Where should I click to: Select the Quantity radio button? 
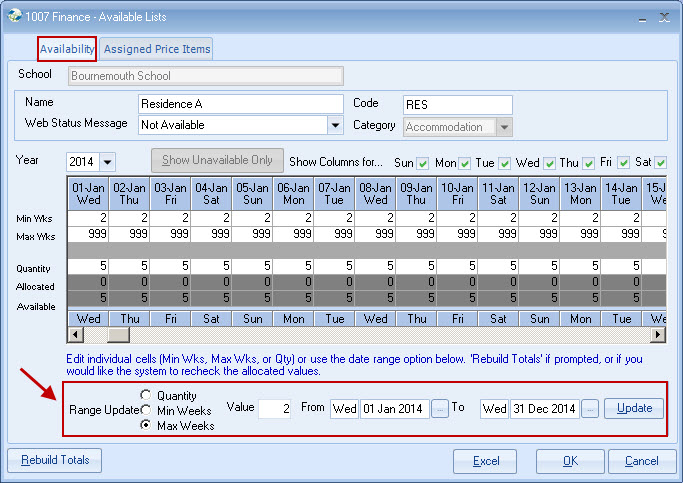(147, 395)
